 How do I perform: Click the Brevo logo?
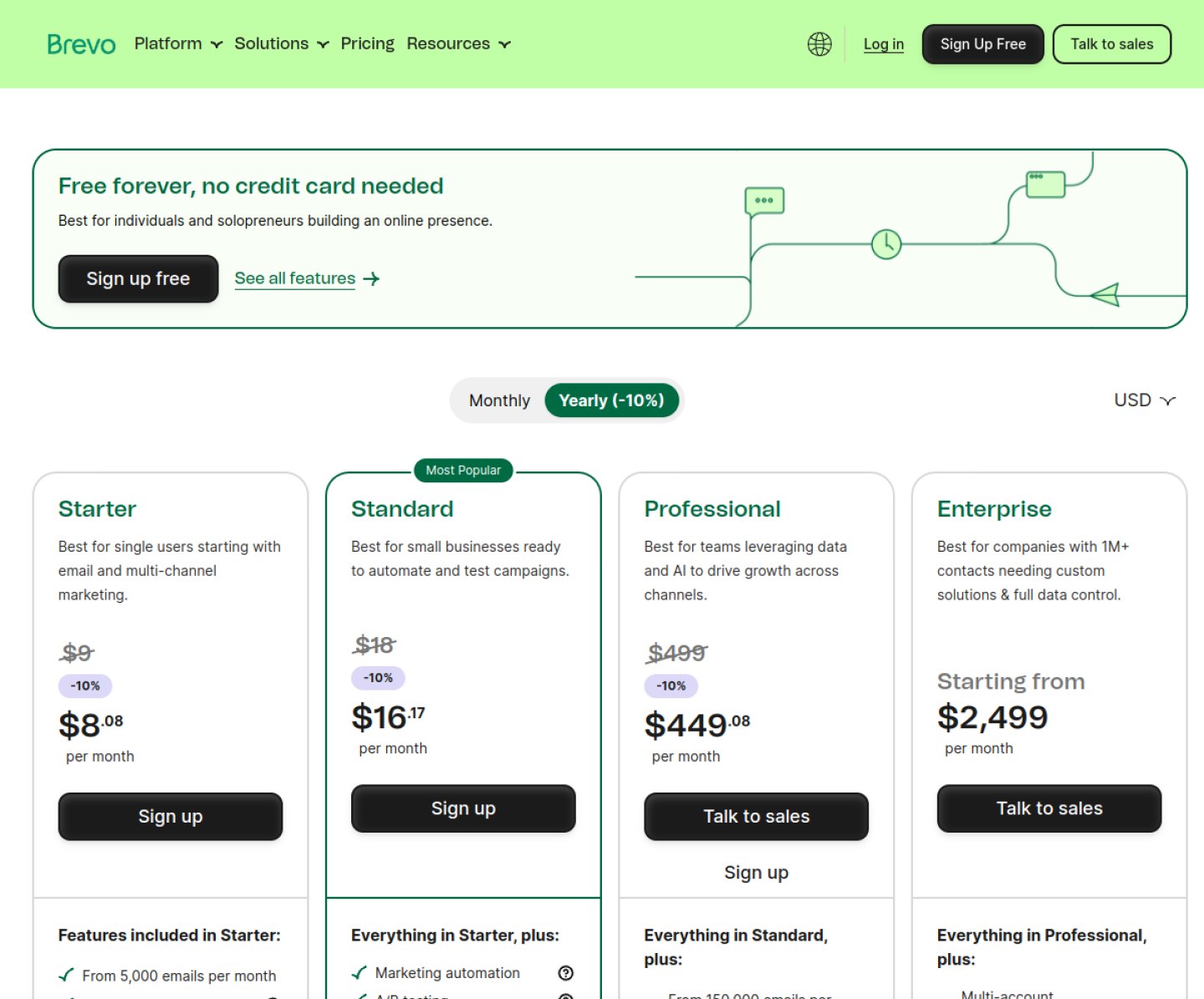pyautogui.click(x=81, y=44)
